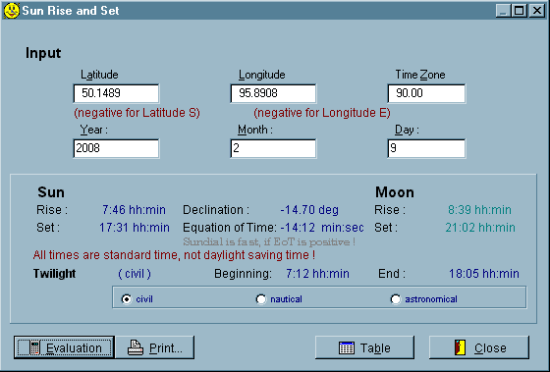Click the Year field showing 2008
550x372 pixels.
click(x=116, y=148)
